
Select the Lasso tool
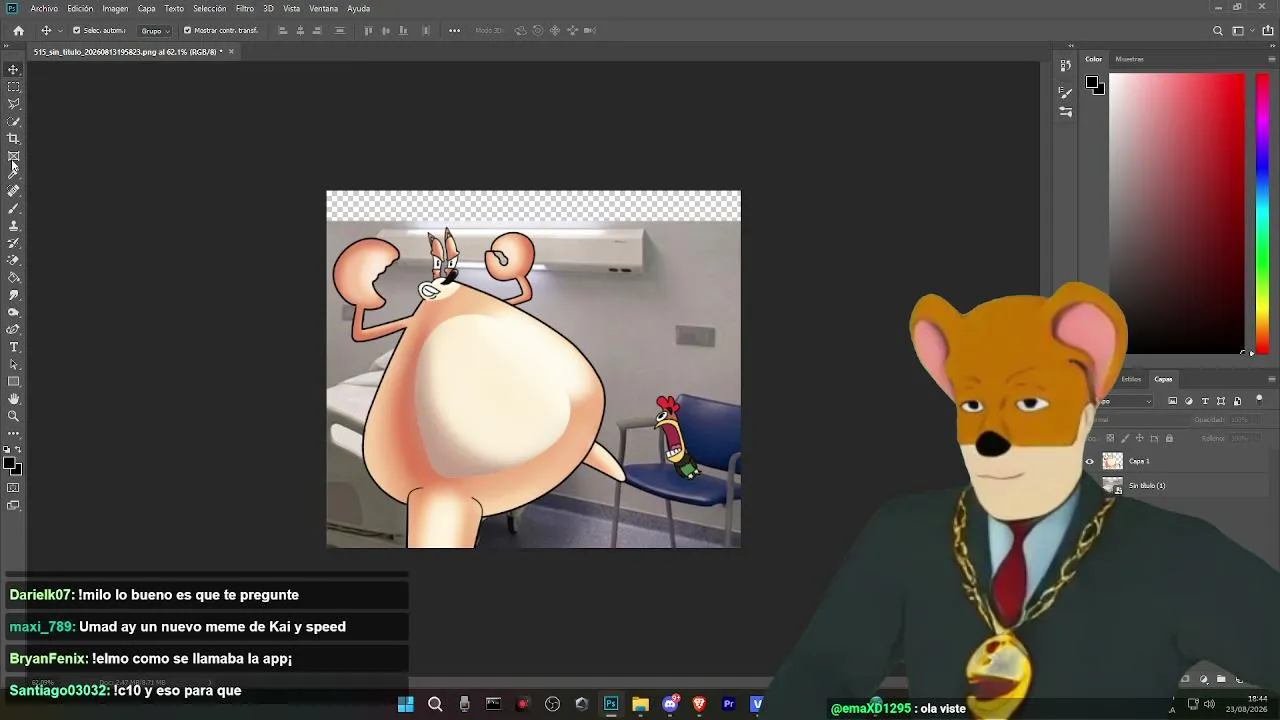[x=14, y=104]
